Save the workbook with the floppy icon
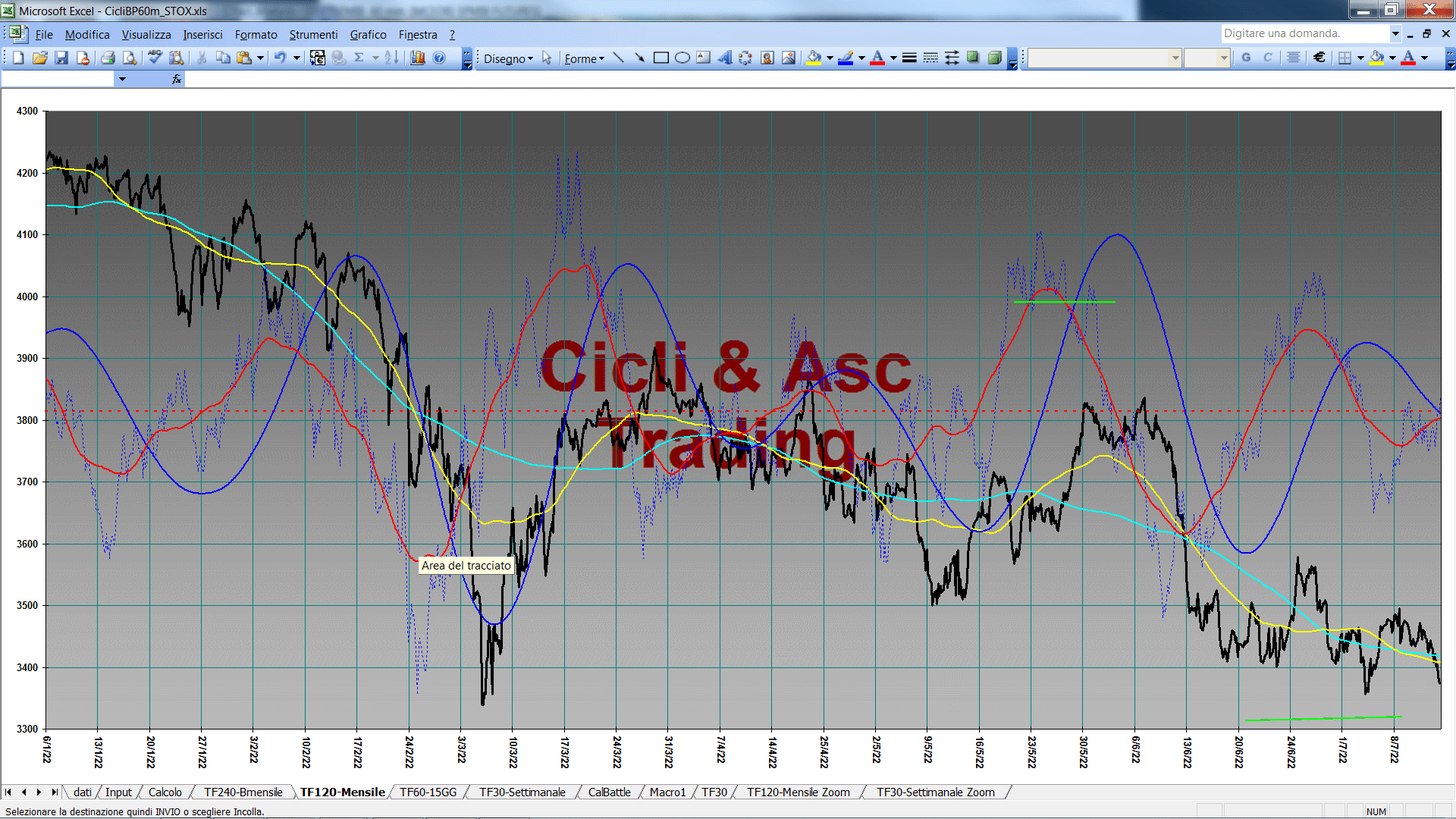 61,58
